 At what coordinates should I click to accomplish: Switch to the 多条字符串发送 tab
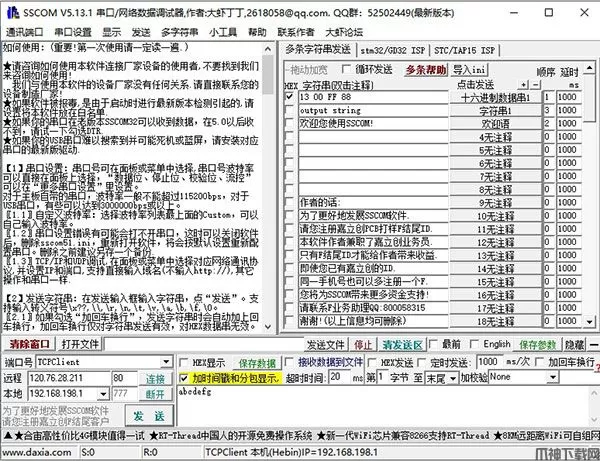coord(318,49)
